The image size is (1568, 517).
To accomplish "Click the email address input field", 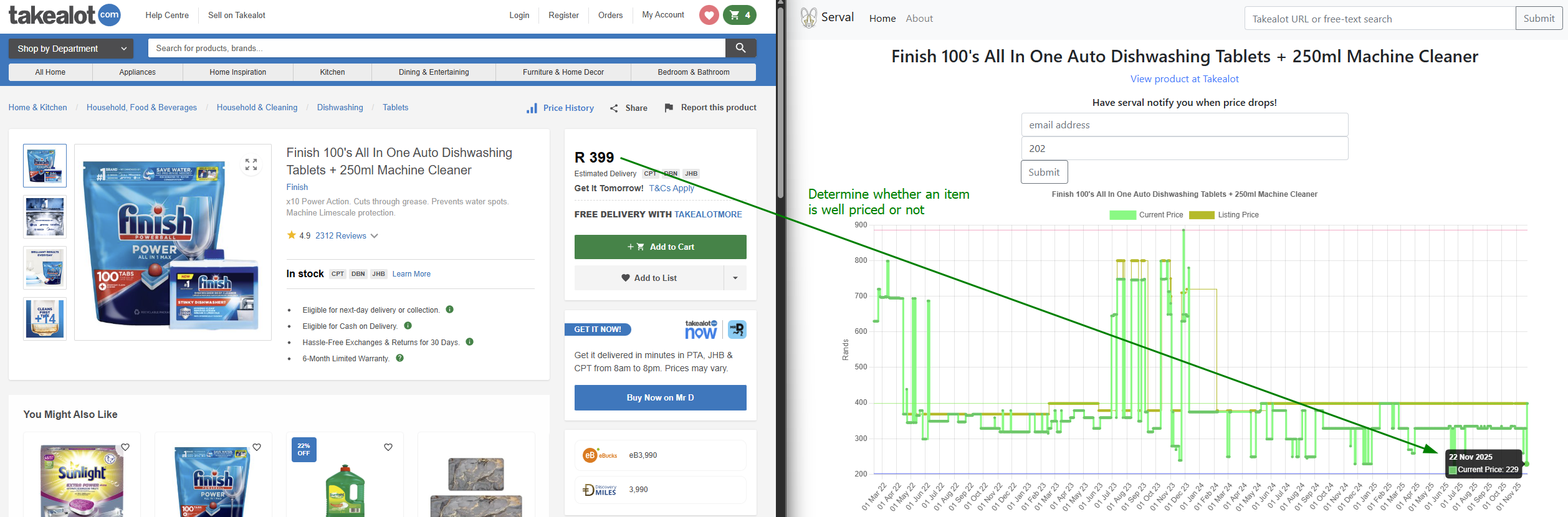I will (x=1184, y=125).
